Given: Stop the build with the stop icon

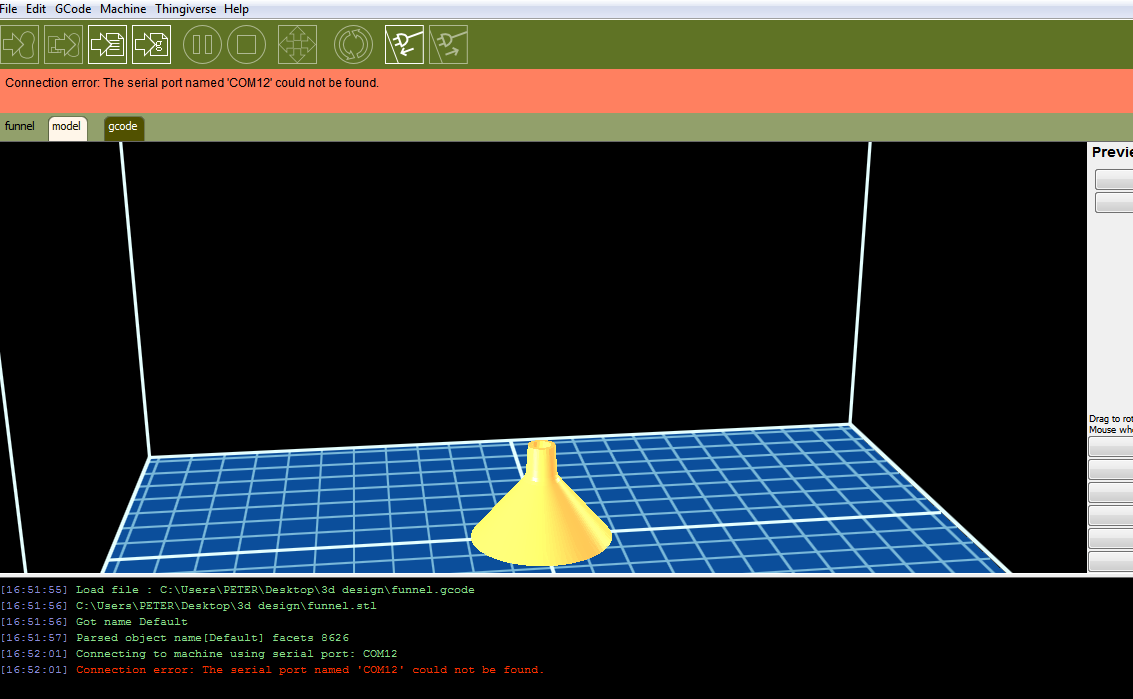Looking at the screenshot, I should click(246, 45).
